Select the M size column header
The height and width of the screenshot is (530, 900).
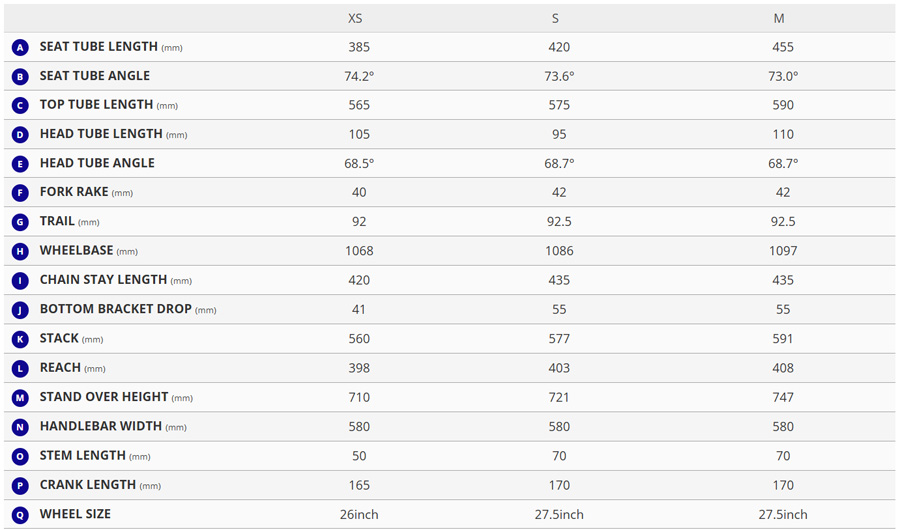[x=779, y=18]
